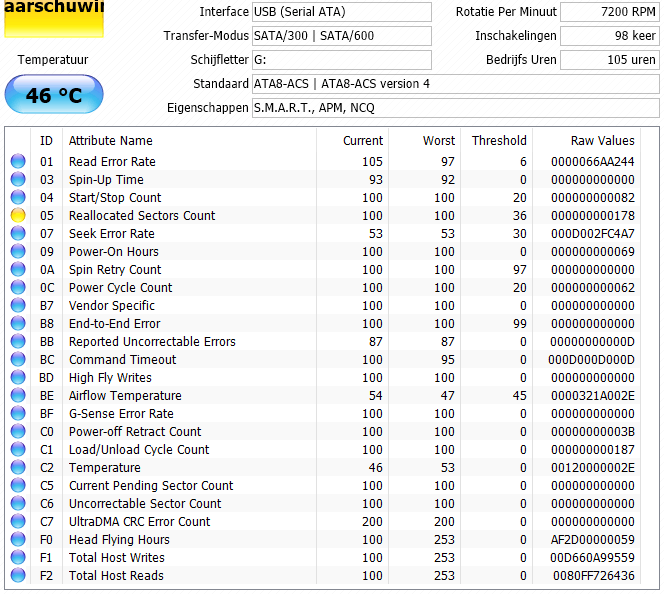Click the Interface field showing USB (Serial ATA)
The height and width of the screenshot is (594, 664).
(x=342, y=12)
